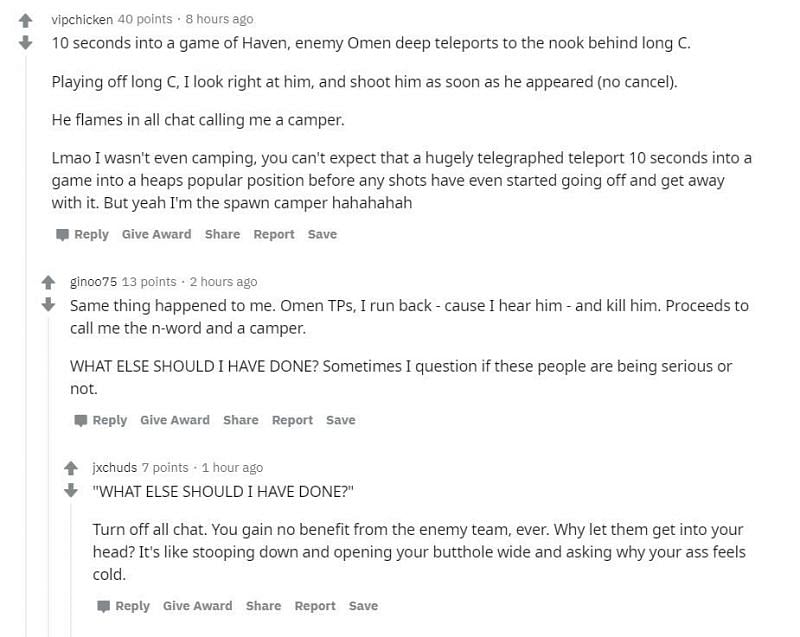Give Award to vipchicken's comment

point(157,234)
